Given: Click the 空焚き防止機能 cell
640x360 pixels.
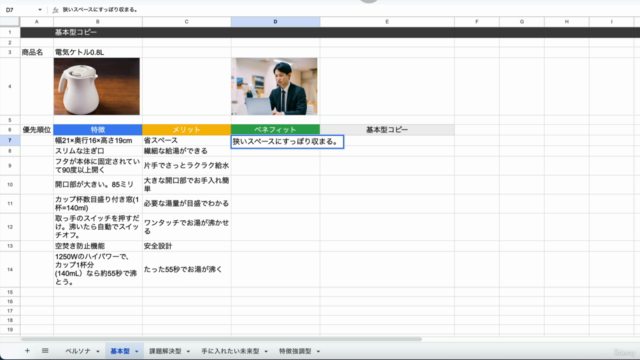Looking at the screenshot, I should pyautogui.click(x=98, y=246).
